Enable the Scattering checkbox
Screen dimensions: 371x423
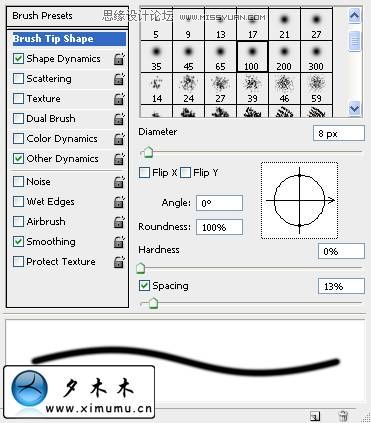(x=18, y=79)
